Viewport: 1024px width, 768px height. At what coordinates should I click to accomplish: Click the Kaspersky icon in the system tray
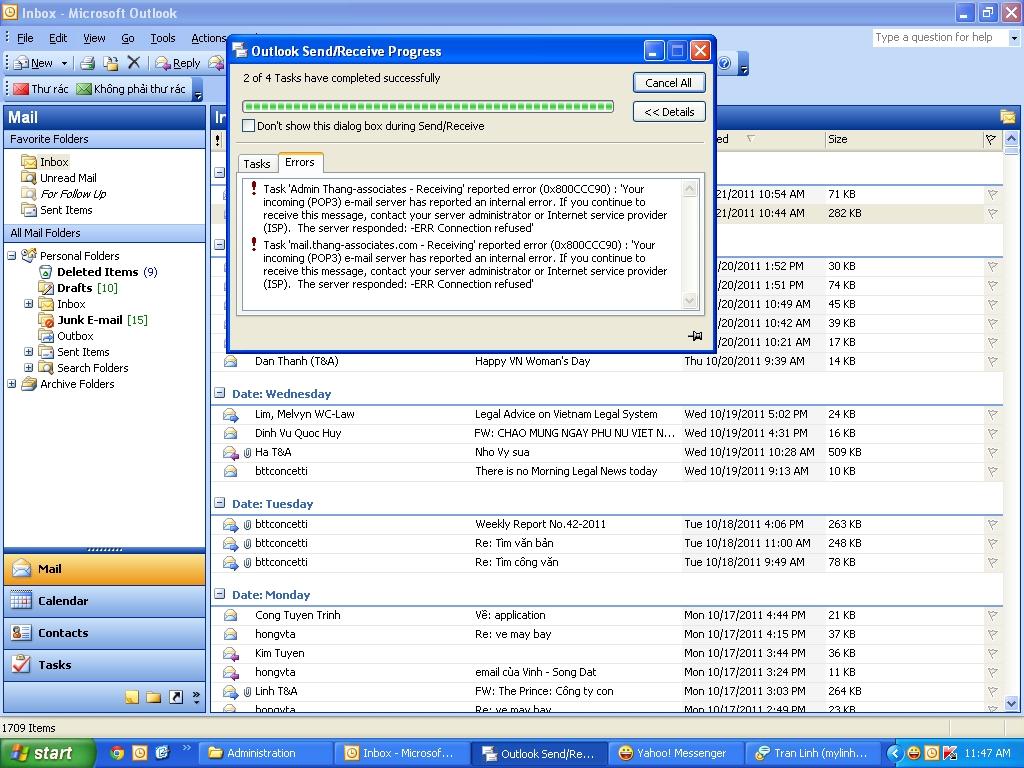pyautogui.click(x=950, y=753)
